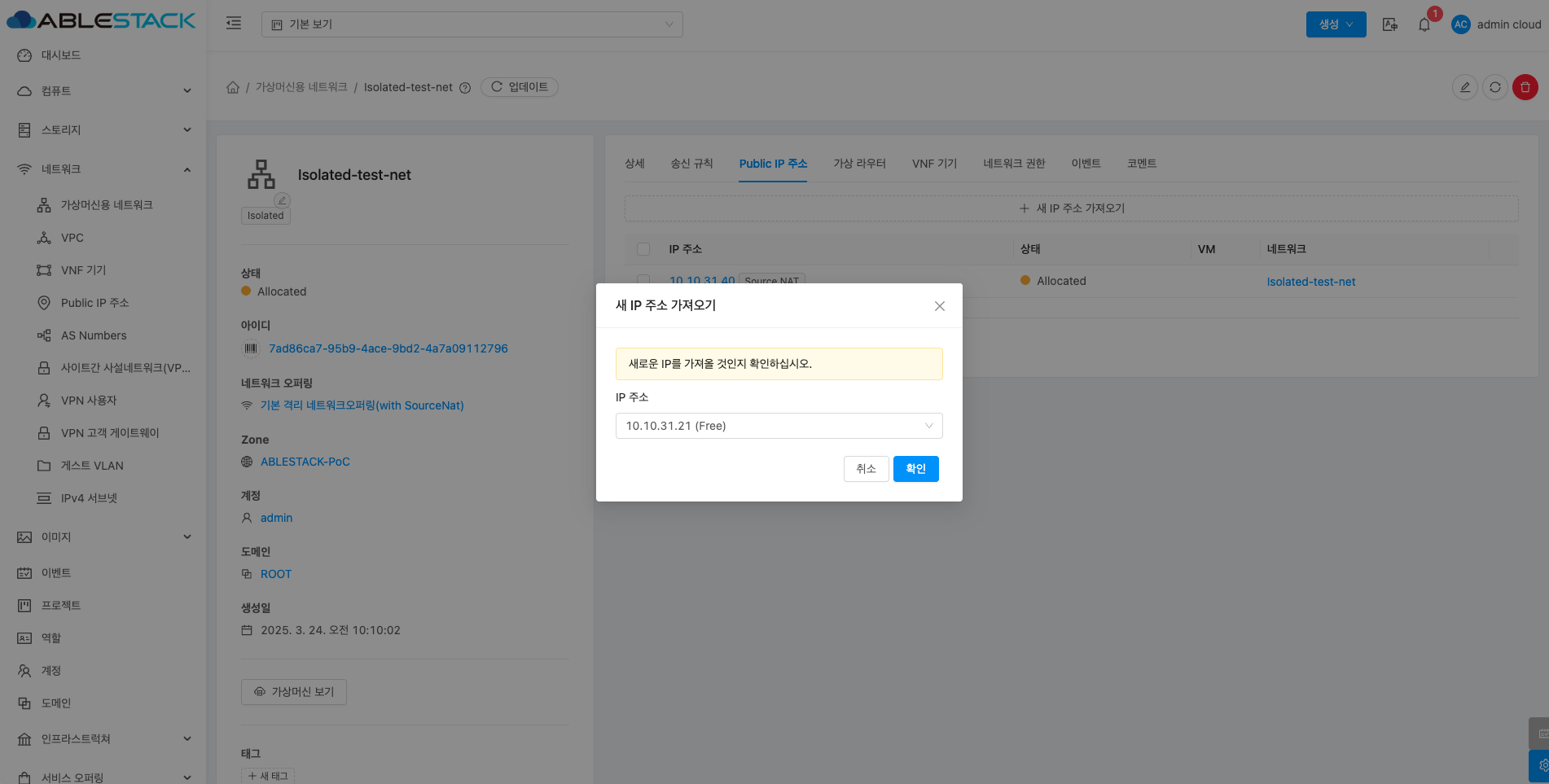Screen dimensions: 1549x784
Task: Select VPC in the sidebar
Action: pyautogui.click(x=72, y=238)
